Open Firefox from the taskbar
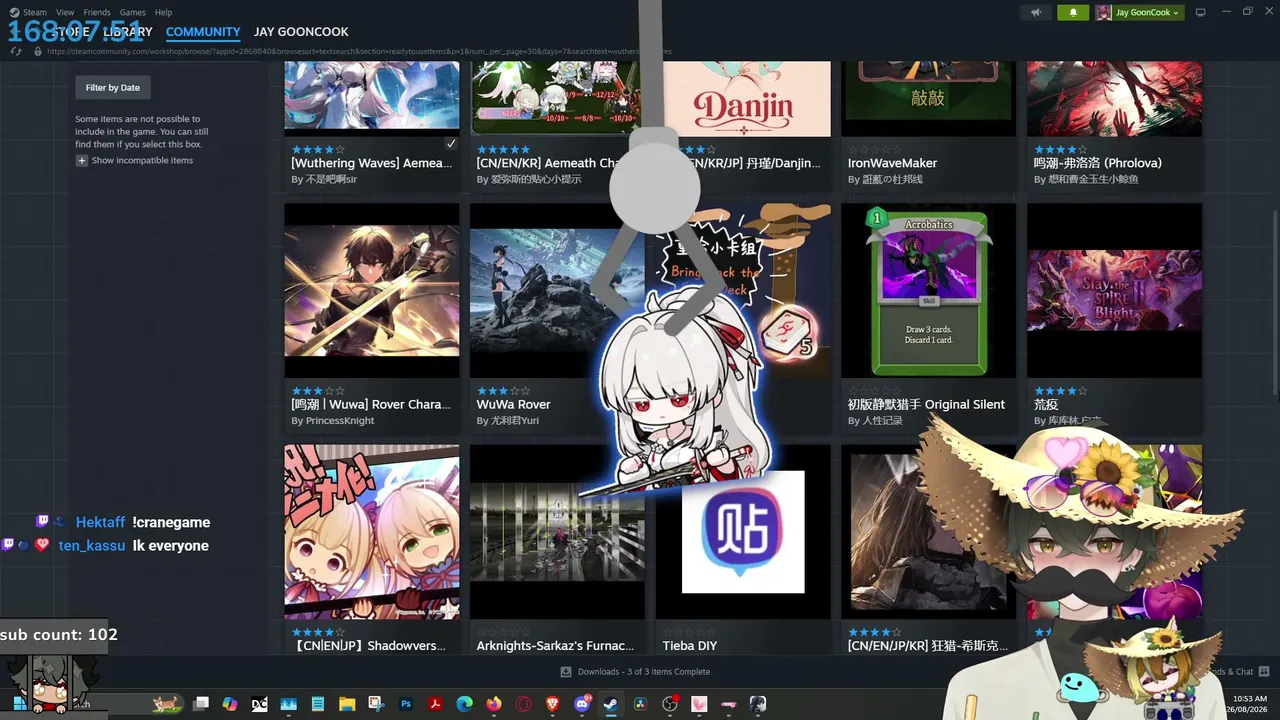 [494, 704]
